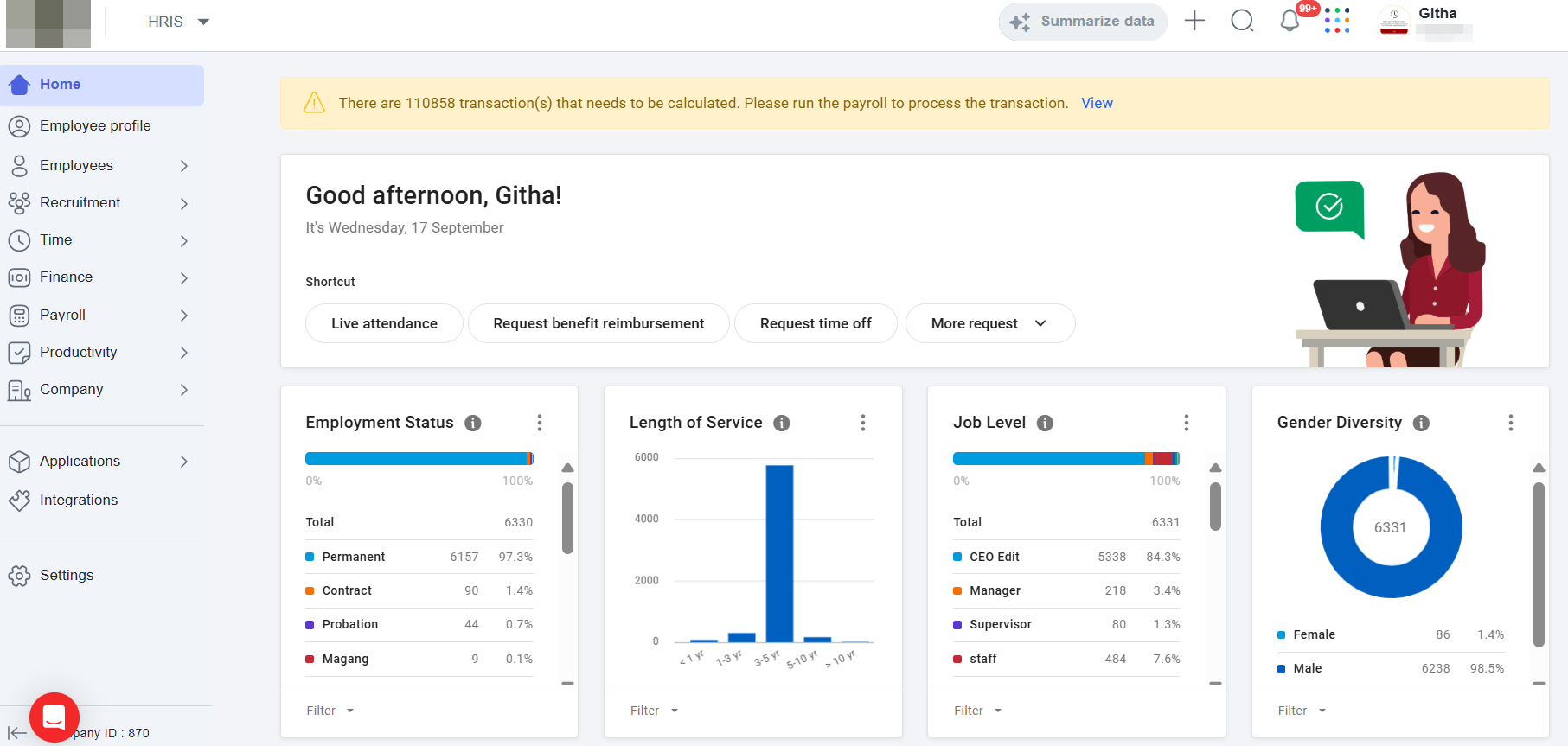This screenshot has width=1568, height=746.
Task: Open Length of Service three-dot menu
Action: pos(862,423)
